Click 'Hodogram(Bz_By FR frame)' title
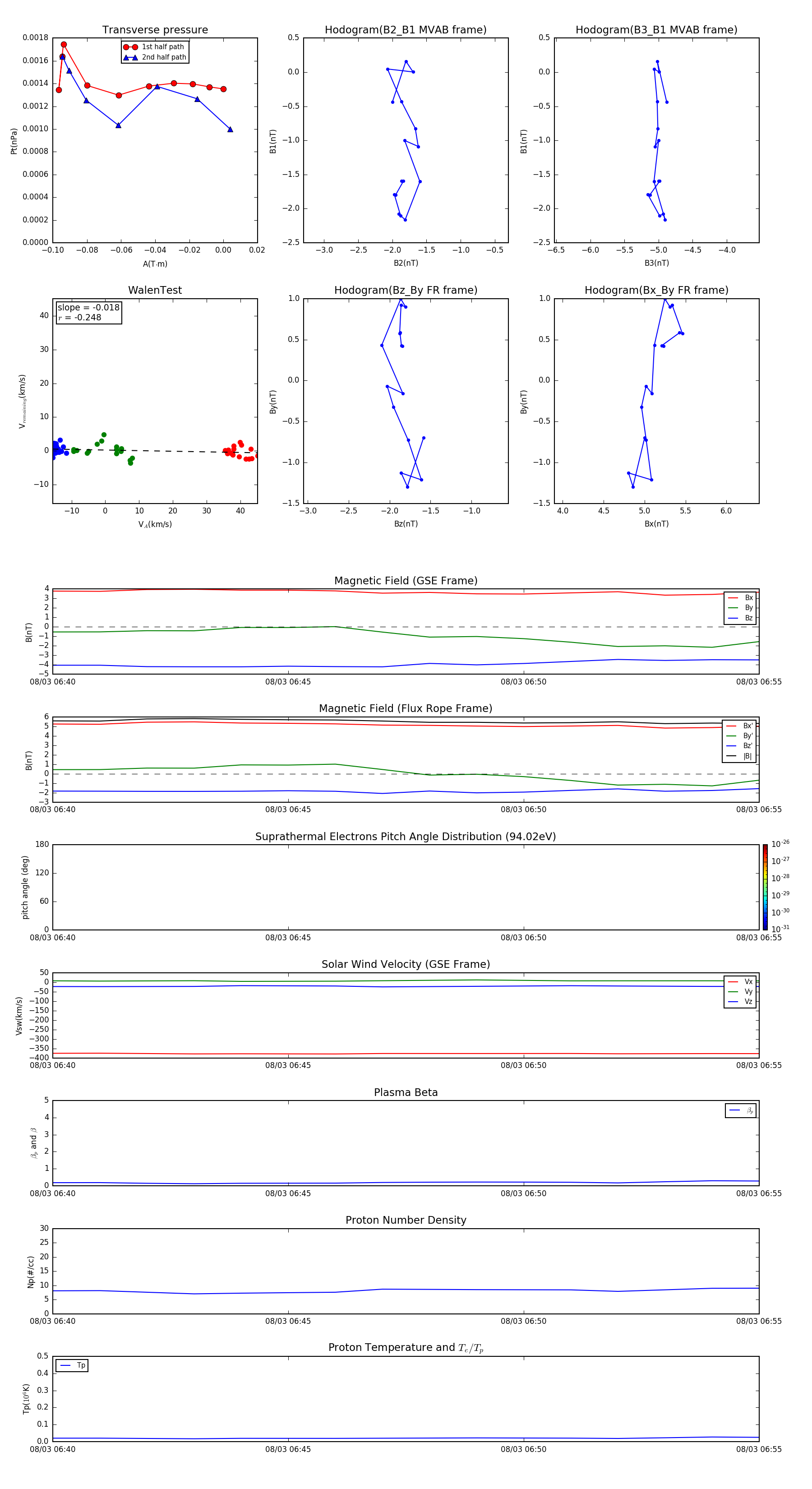 (x=406, y=290)
